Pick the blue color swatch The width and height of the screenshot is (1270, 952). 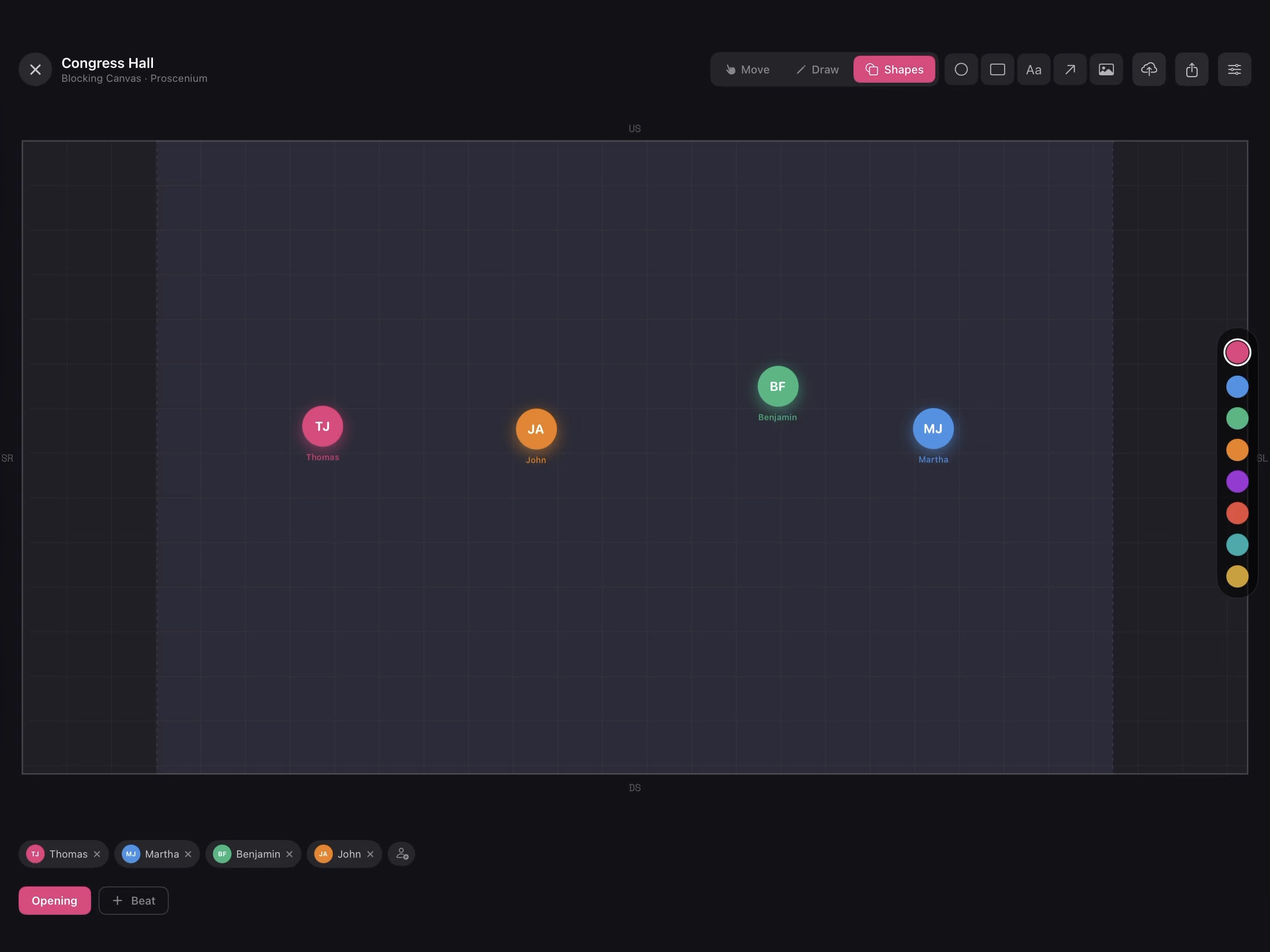(x=1237, y=386)
